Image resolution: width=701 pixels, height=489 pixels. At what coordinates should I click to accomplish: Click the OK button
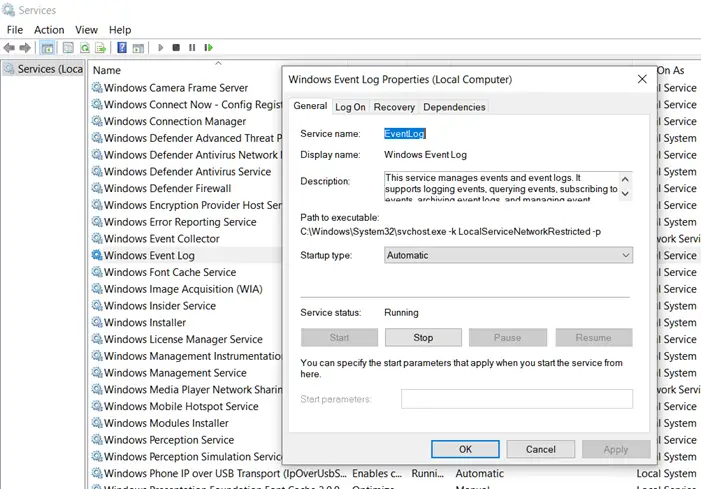(465, 449)
